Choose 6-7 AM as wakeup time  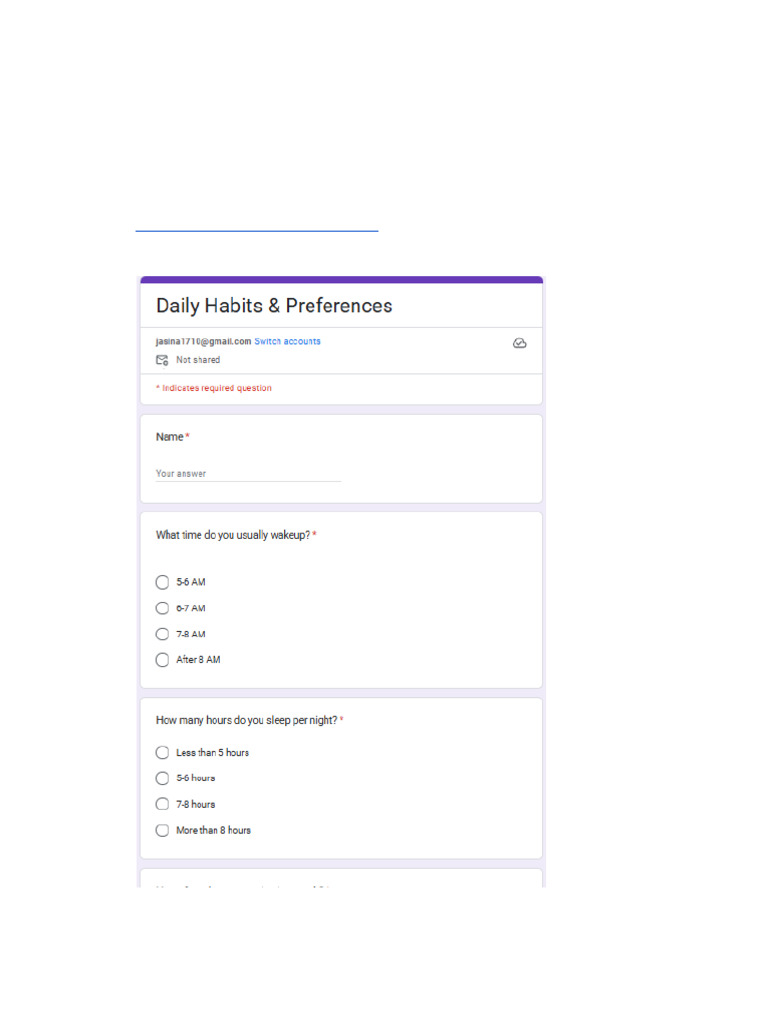[163, 608]
